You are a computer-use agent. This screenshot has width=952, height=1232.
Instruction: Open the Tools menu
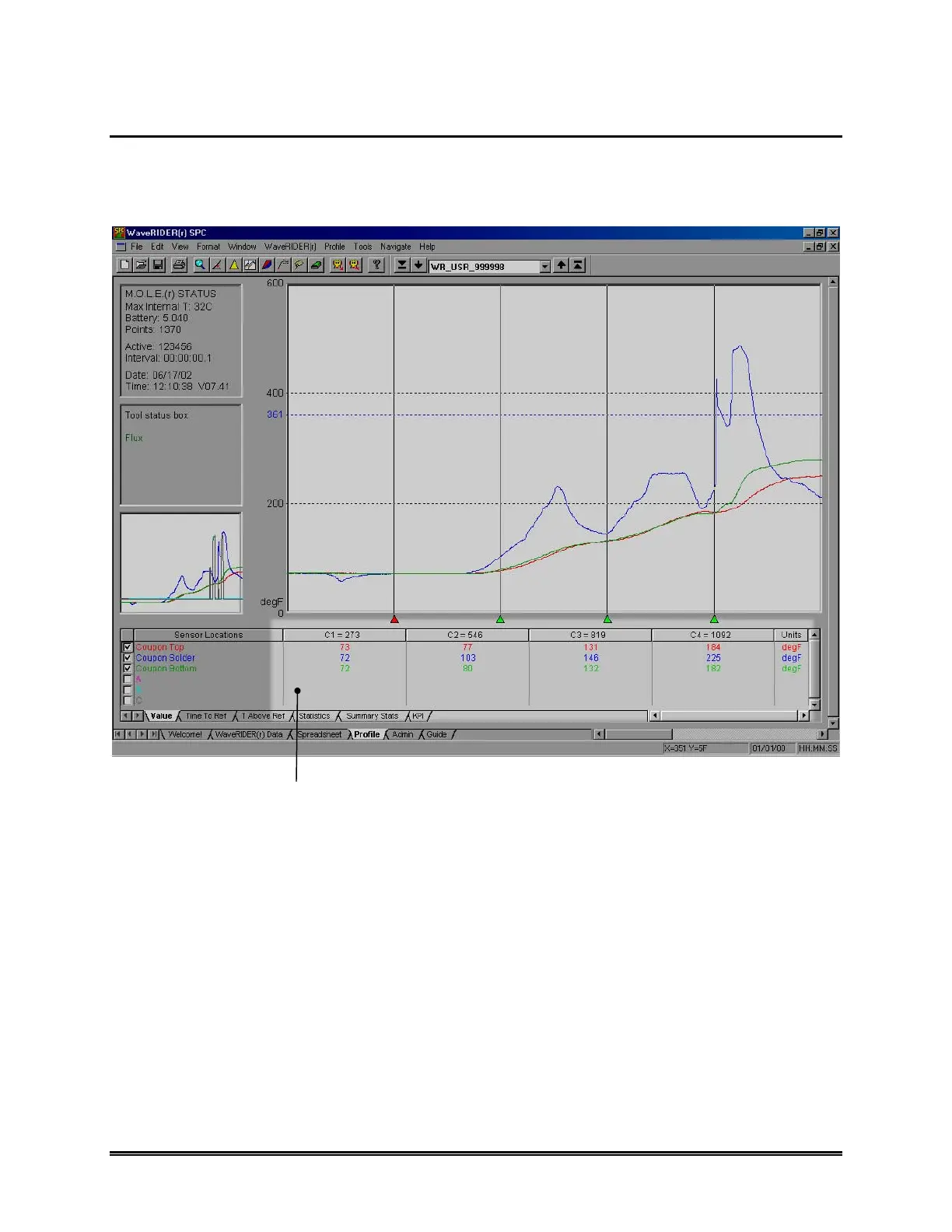click(362, 247)
